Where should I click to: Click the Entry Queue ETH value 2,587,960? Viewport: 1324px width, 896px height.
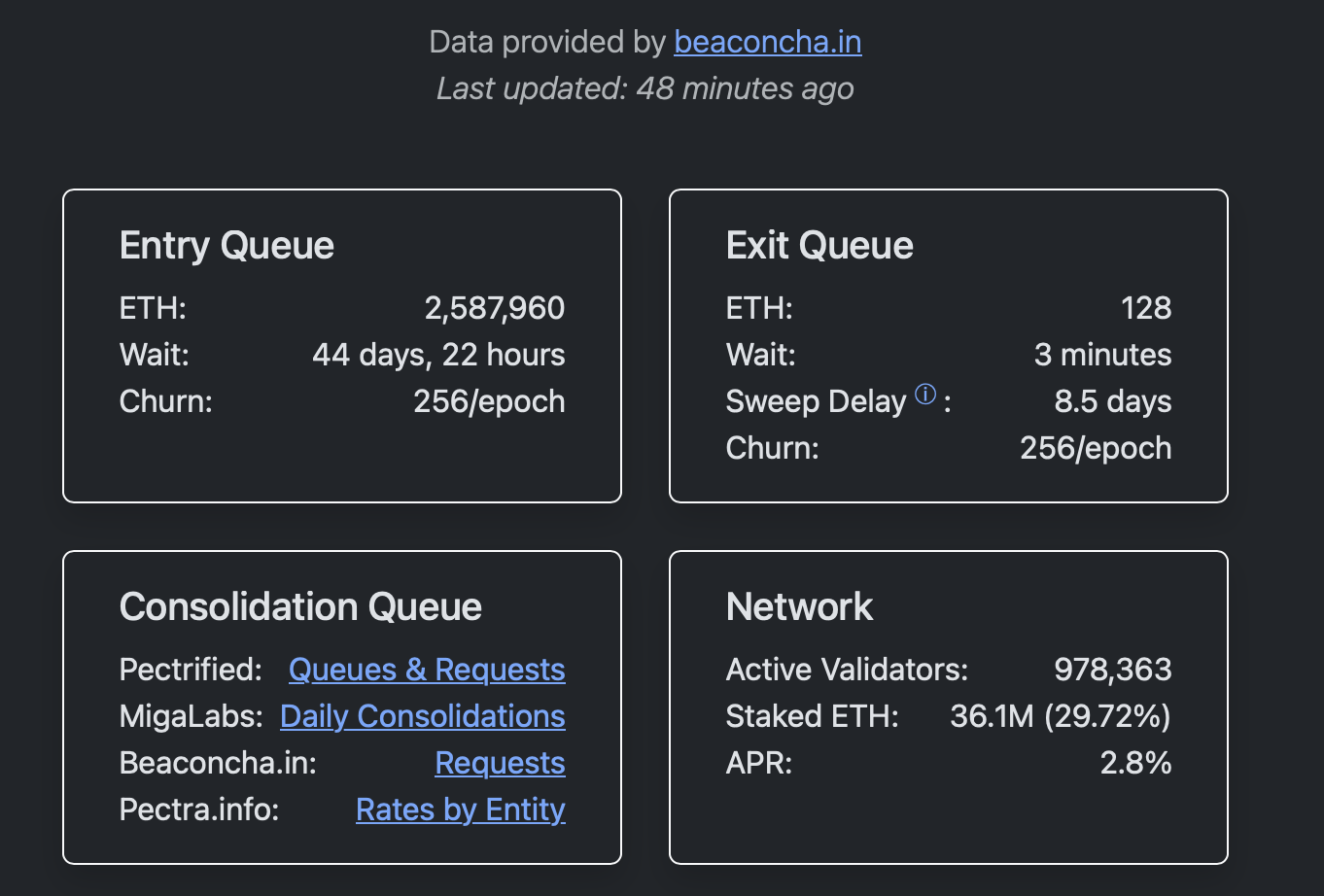coord(494,308)
